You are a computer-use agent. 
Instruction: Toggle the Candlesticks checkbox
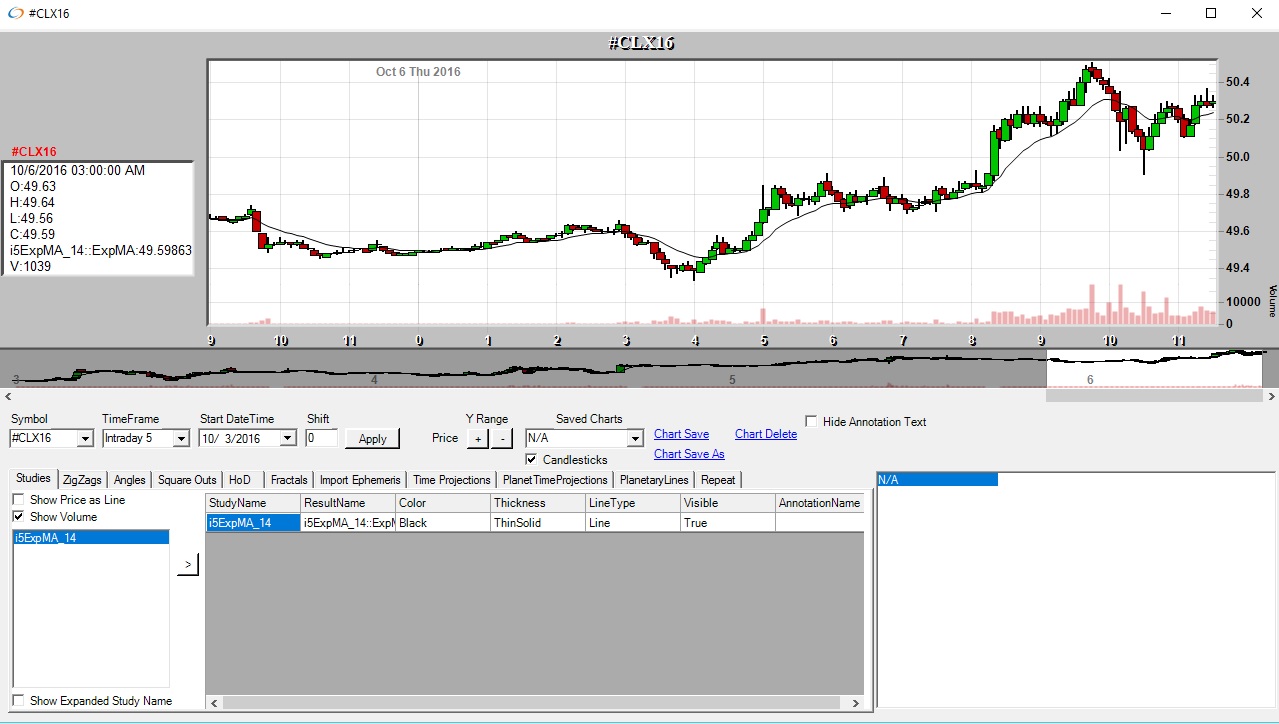tap(532, 460)
